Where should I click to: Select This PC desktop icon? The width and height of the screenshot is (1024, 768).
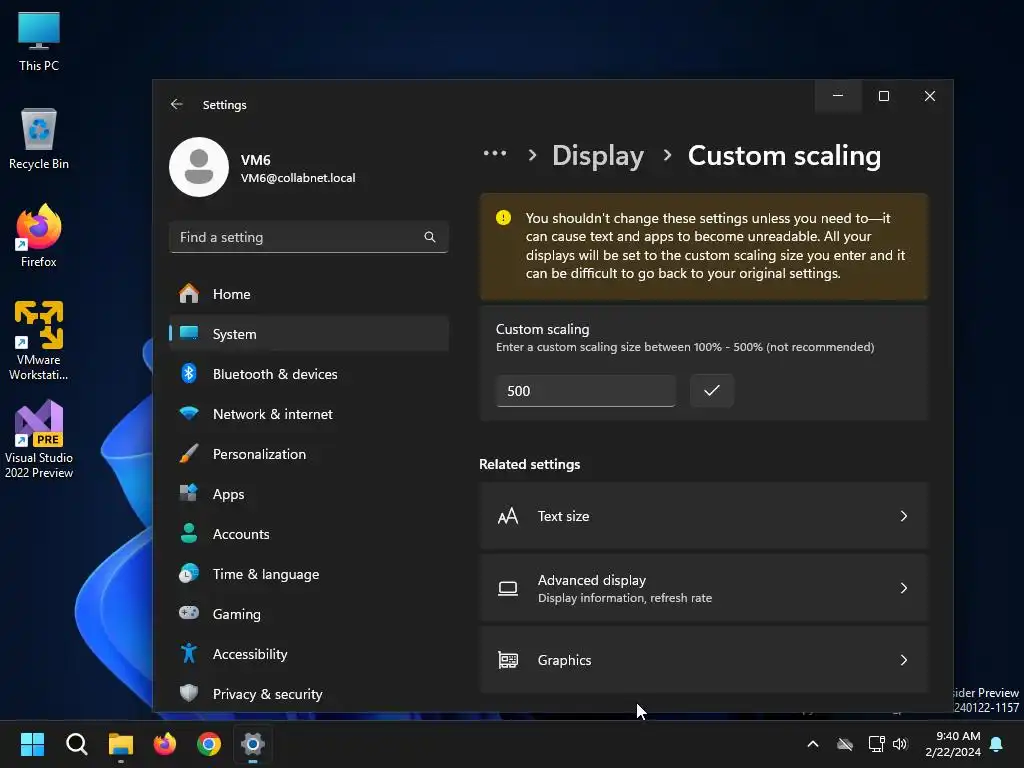pos(39,41)
